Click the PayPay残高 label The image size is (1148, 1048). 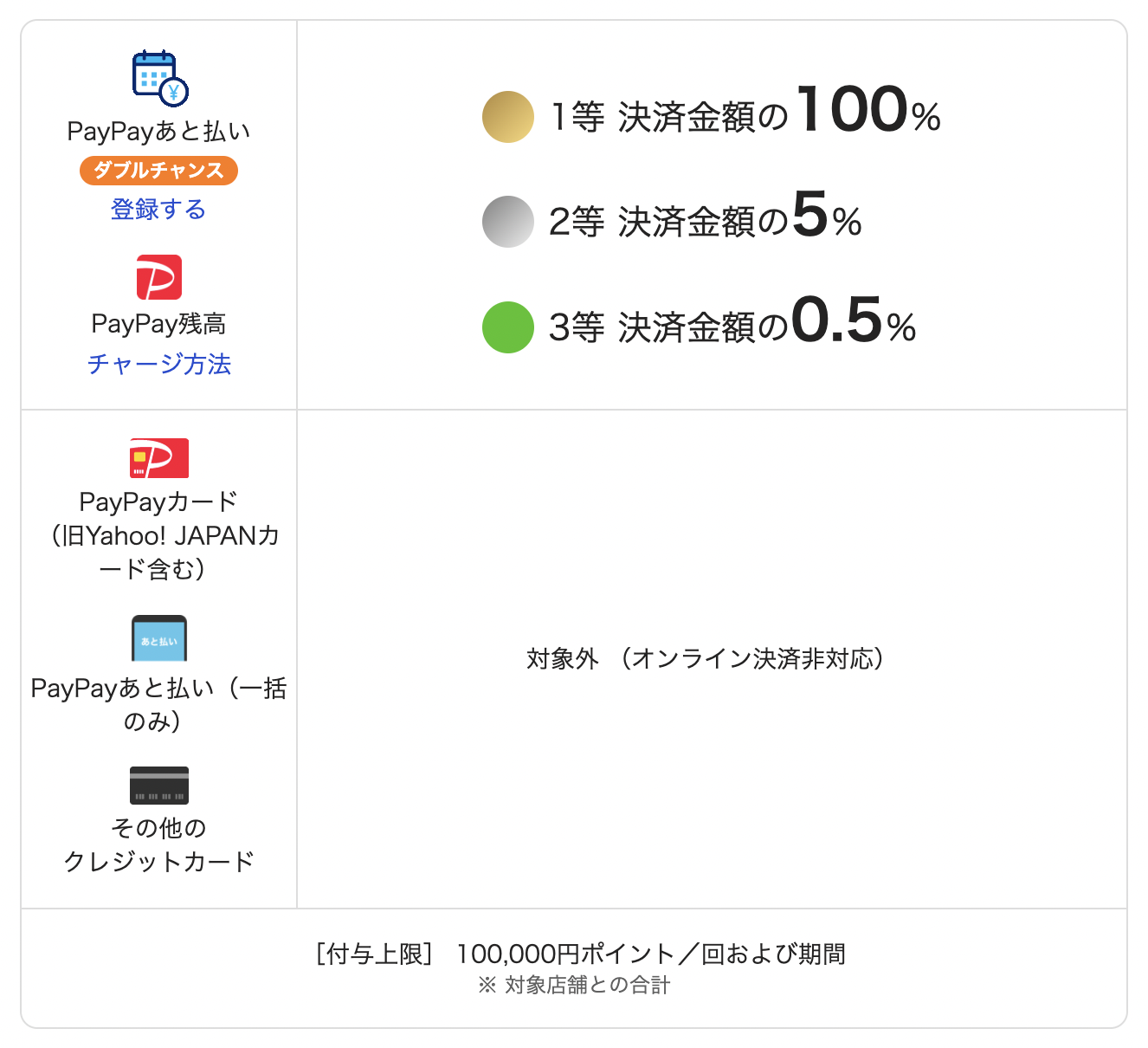point(159,324)
